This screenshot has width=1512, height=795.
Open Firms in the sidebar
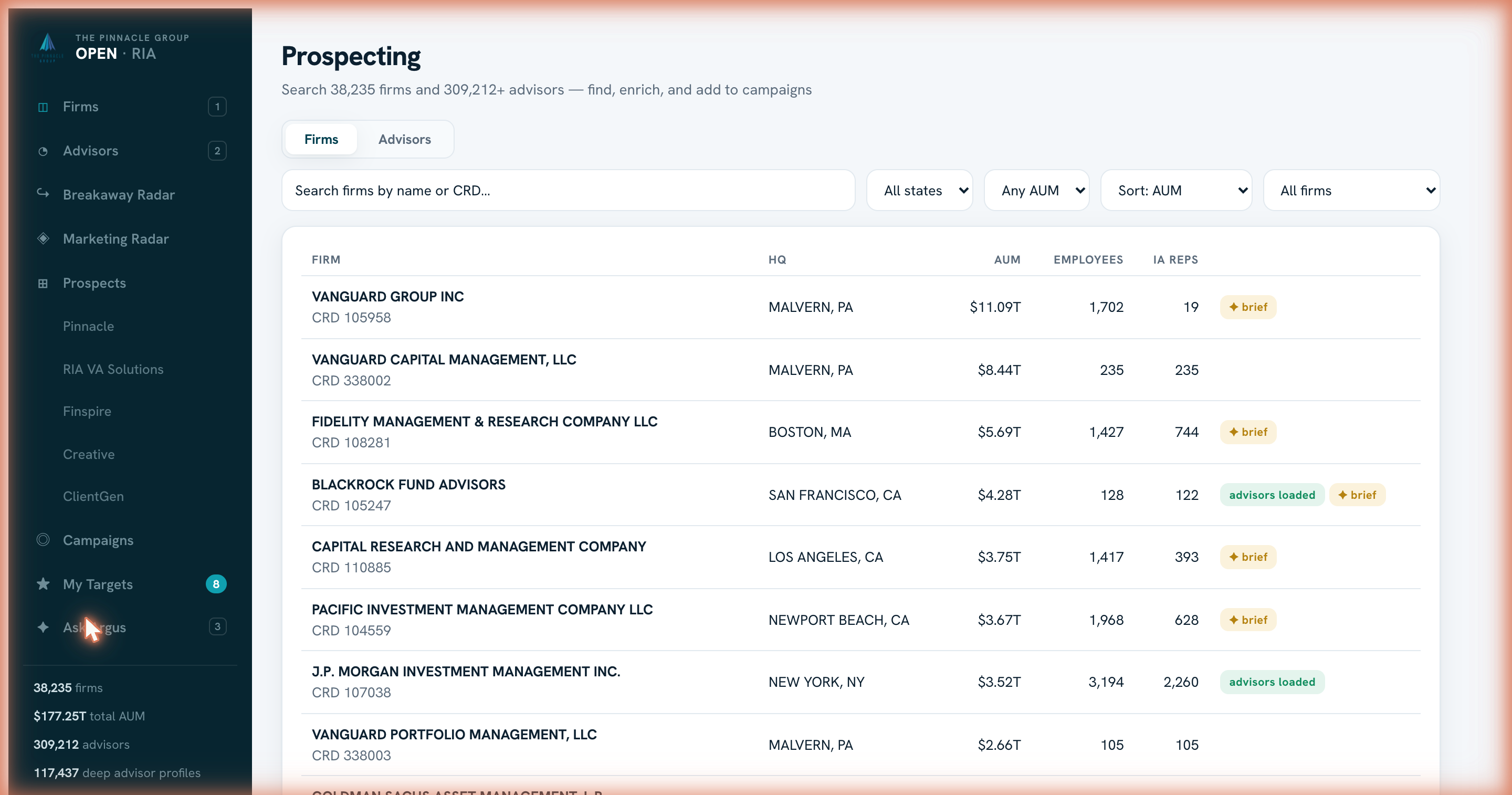click(x=130, y=106)
